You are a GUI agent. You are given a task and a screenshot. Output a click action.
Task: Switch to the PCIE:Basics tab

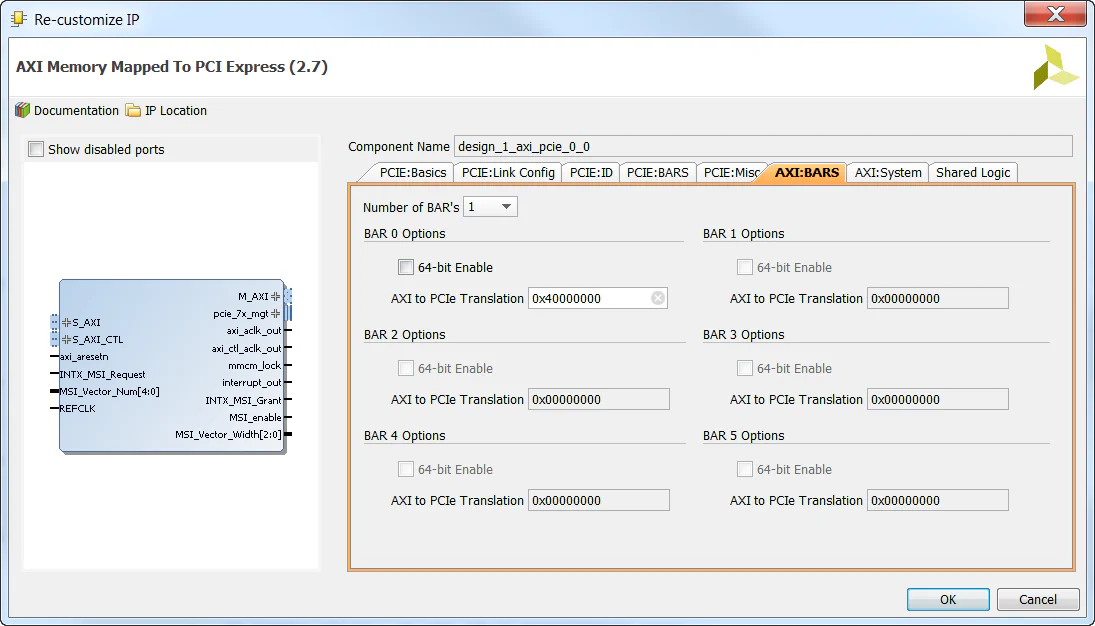pos(413,172)
